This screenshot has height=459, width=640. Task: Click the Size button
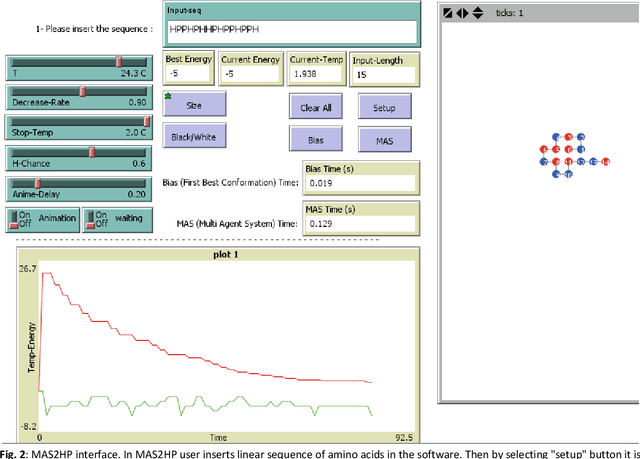(x=195, y=103)
